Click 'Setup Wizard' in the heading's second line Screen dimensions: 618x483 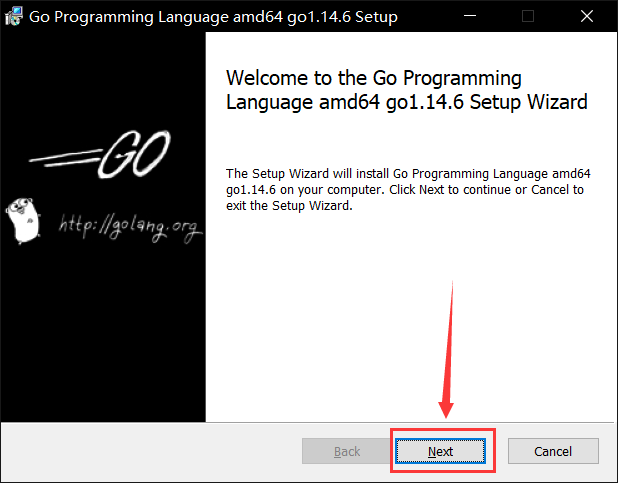point(529,102)
